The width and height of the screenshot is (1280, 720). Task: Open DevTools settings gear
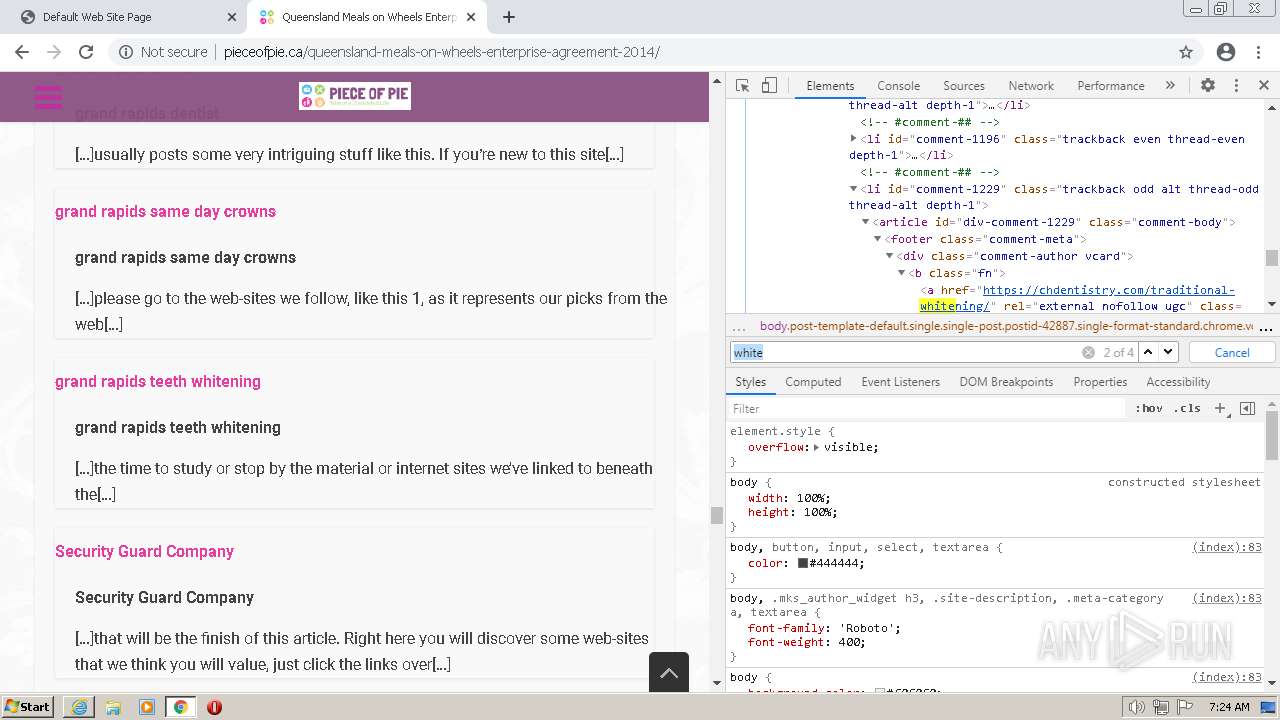pyautogui.click(x=1208, y=85)
